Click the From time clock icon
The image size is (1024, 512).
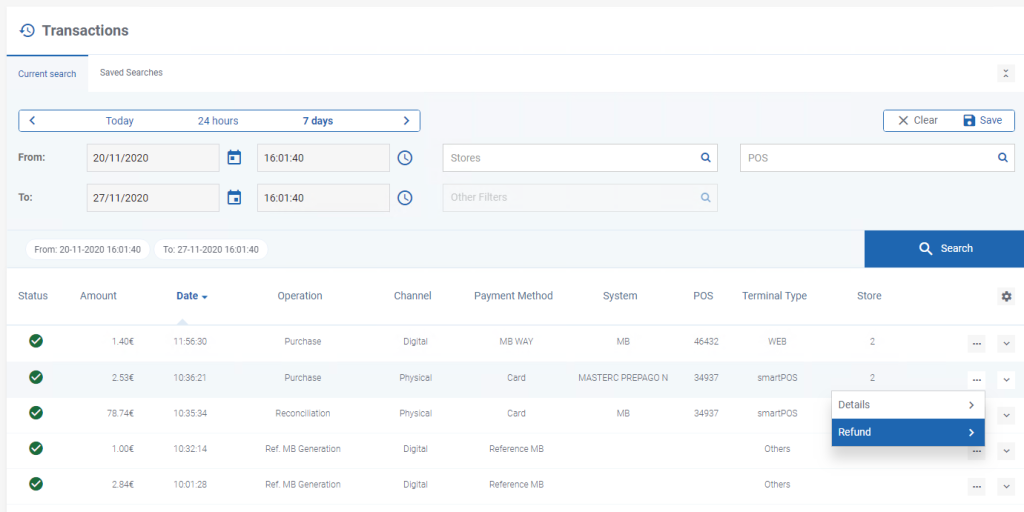point(405,157)
